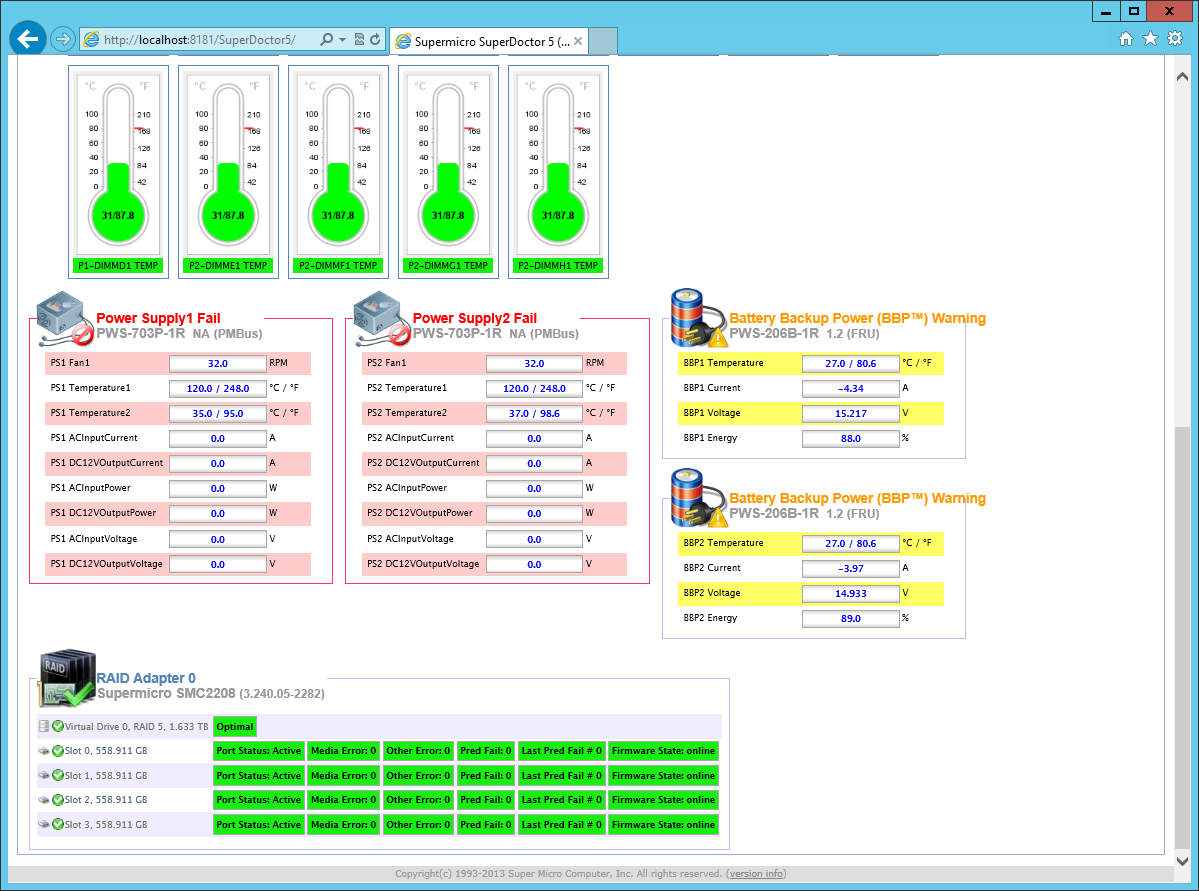1199x891 pixels.
Task: Click the PS2 Temperature2 value 37.0 / 98.6
Action: click(534, 414)
